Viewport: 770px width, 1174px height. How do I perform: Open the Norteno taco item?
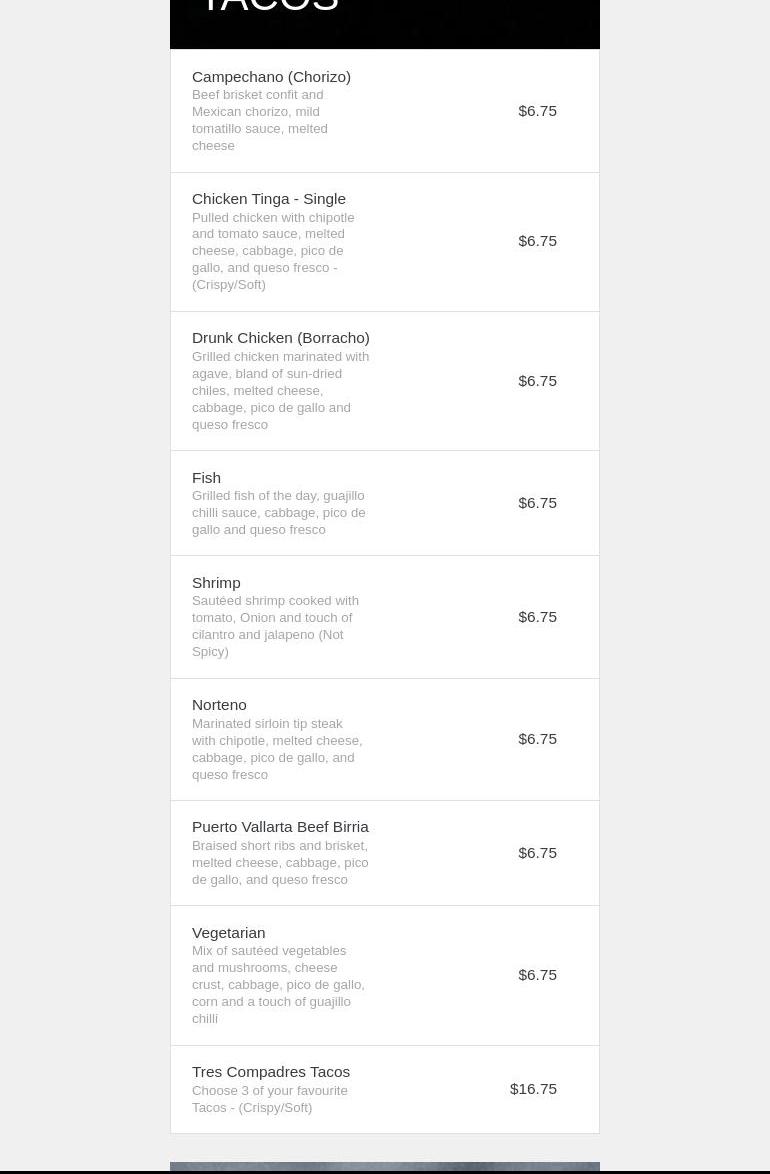pos(219,705)
